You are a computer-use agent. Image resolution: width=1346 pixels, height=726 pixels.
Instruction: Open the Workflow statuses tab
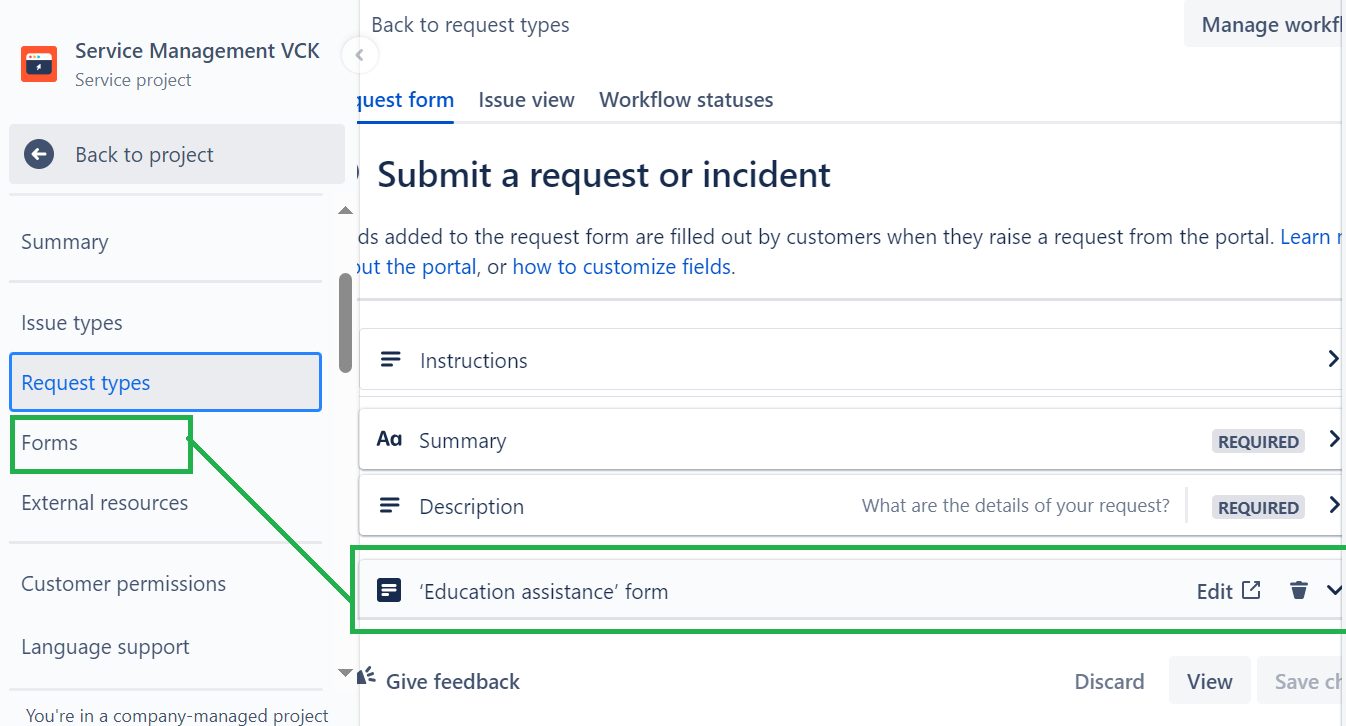(x=685, y=99)
